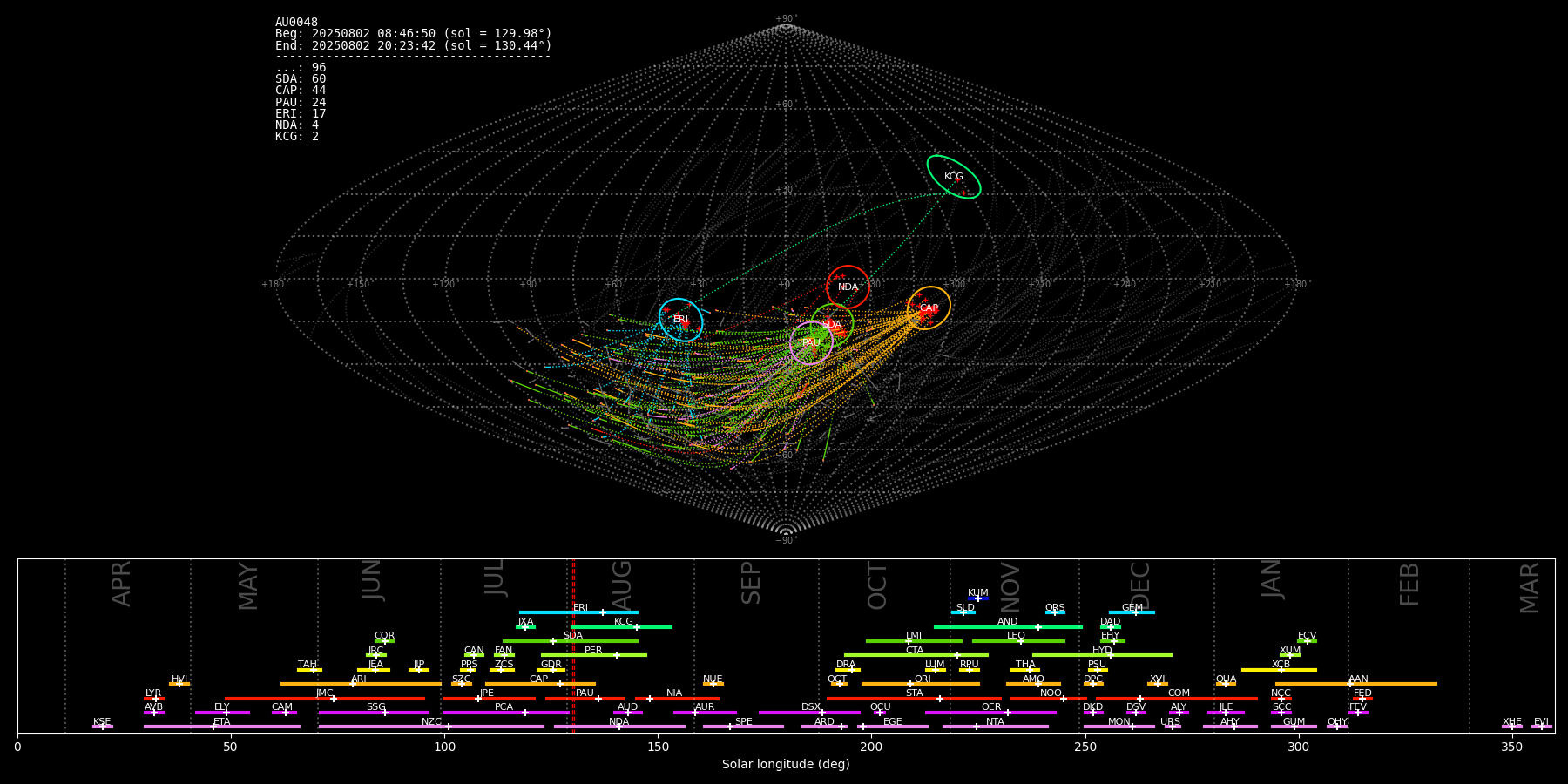Select the cyan ERI radiant circle on map
Viewport: 1568px width, 784px height.
coord(680,320)
